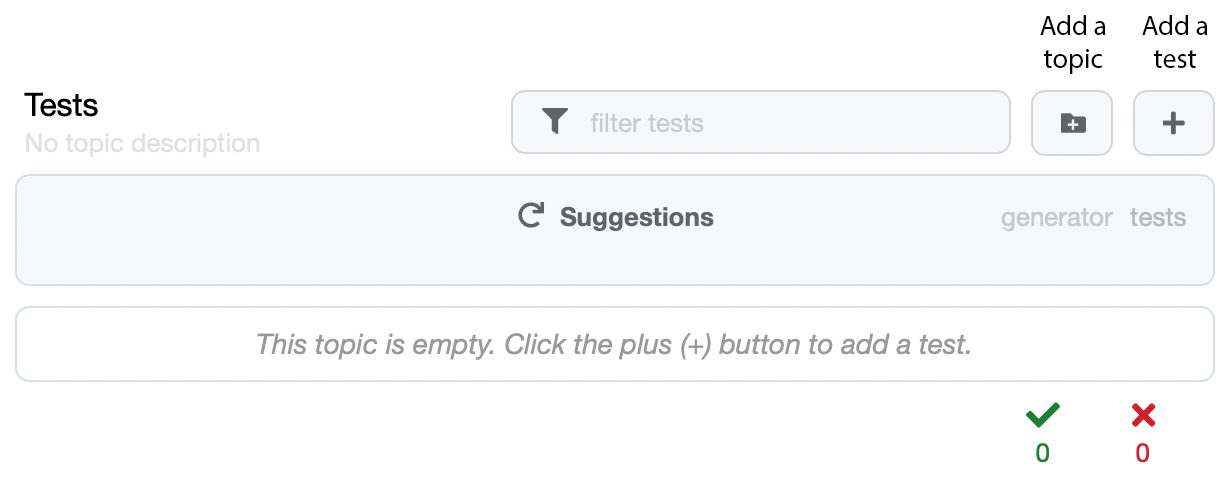
Task: Click the Tests topic title
Action: point(61,105)
